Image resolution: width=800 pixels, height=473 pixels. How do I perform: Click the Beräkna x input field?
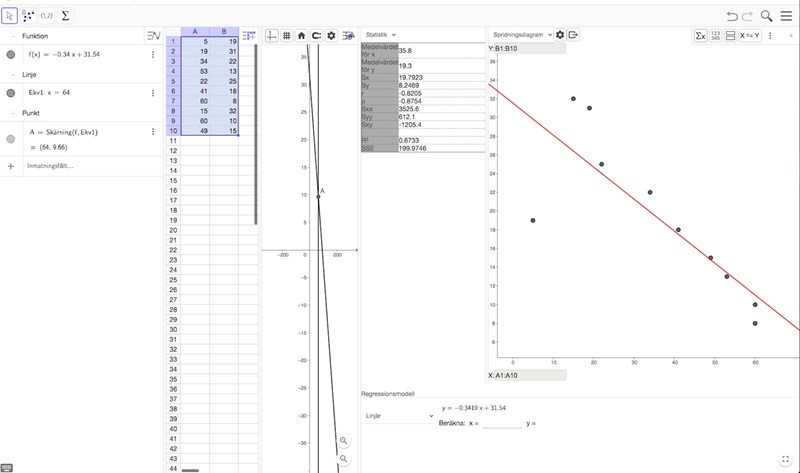502,424
